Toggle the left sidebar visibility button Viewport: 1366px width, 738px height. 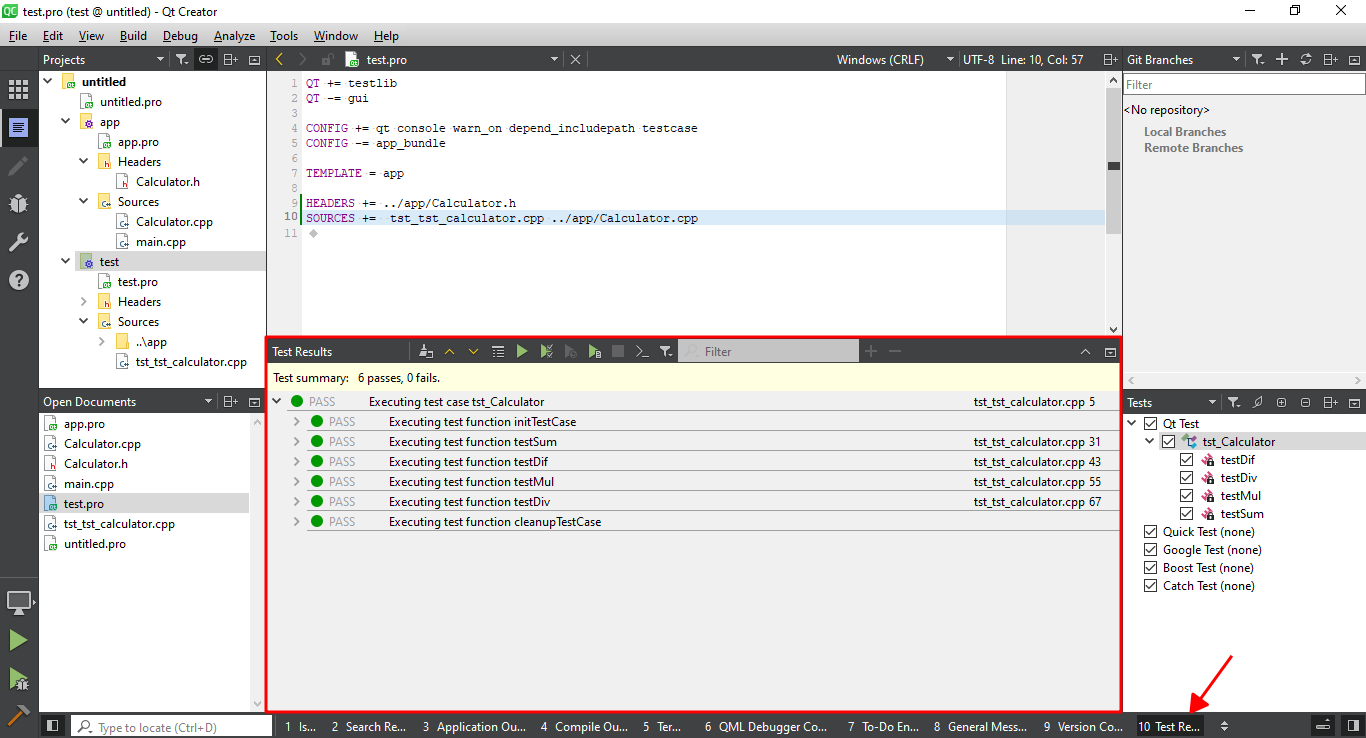point(53,726)
